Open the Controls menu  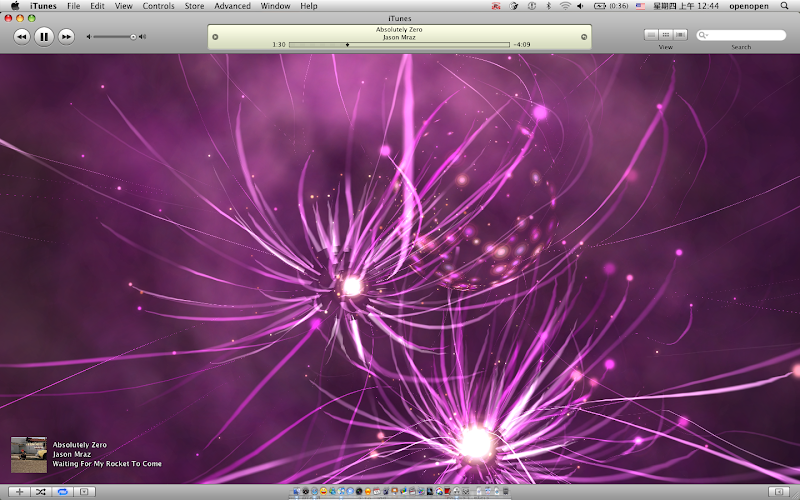pyautogui.click(x=158, y=6)
